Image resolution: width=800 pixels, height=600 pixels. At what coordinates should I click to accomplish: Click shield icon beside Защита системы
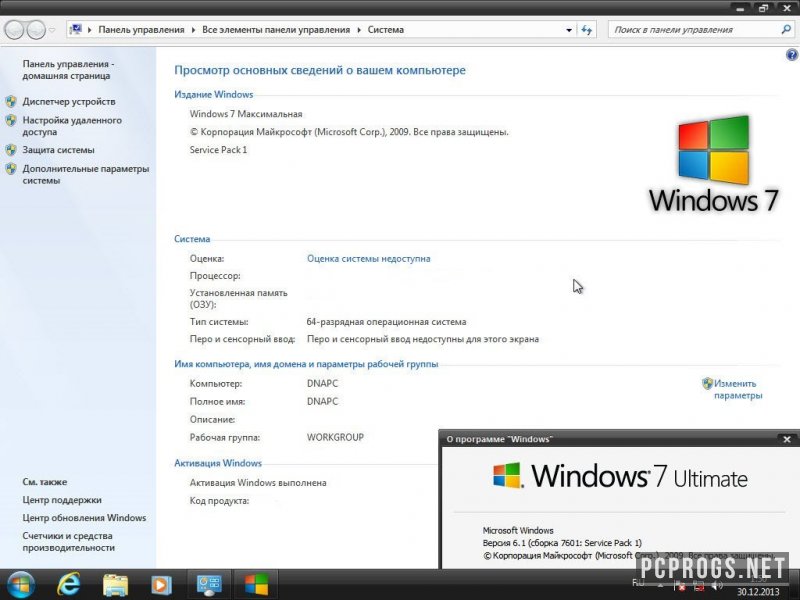[11, 150]
